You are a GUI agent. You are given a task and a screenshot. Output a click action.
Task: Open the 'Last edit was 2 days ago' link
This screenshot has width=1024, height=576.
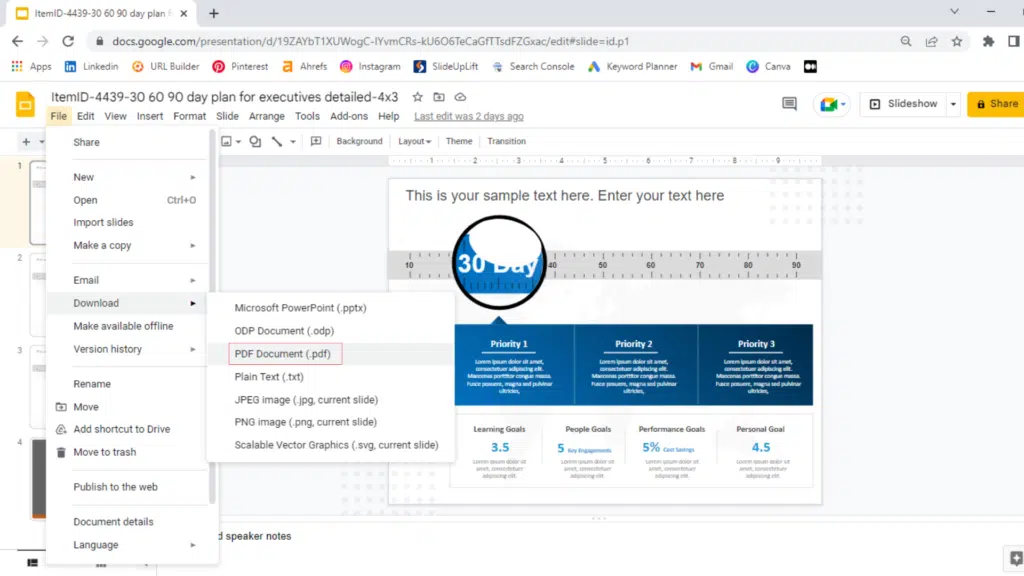[468, 116]
